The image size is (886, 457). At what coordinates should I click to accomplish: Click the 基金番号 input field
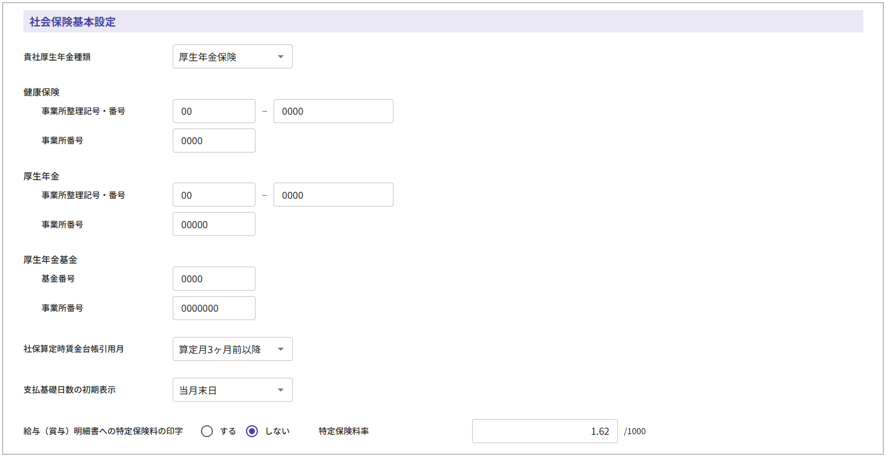click(214, 279)
